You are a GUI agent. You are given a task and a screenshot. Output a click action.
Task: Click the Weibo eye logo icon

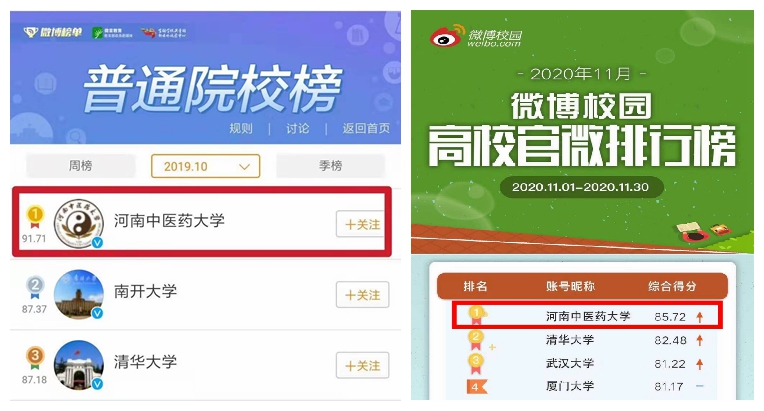(446, 36)
